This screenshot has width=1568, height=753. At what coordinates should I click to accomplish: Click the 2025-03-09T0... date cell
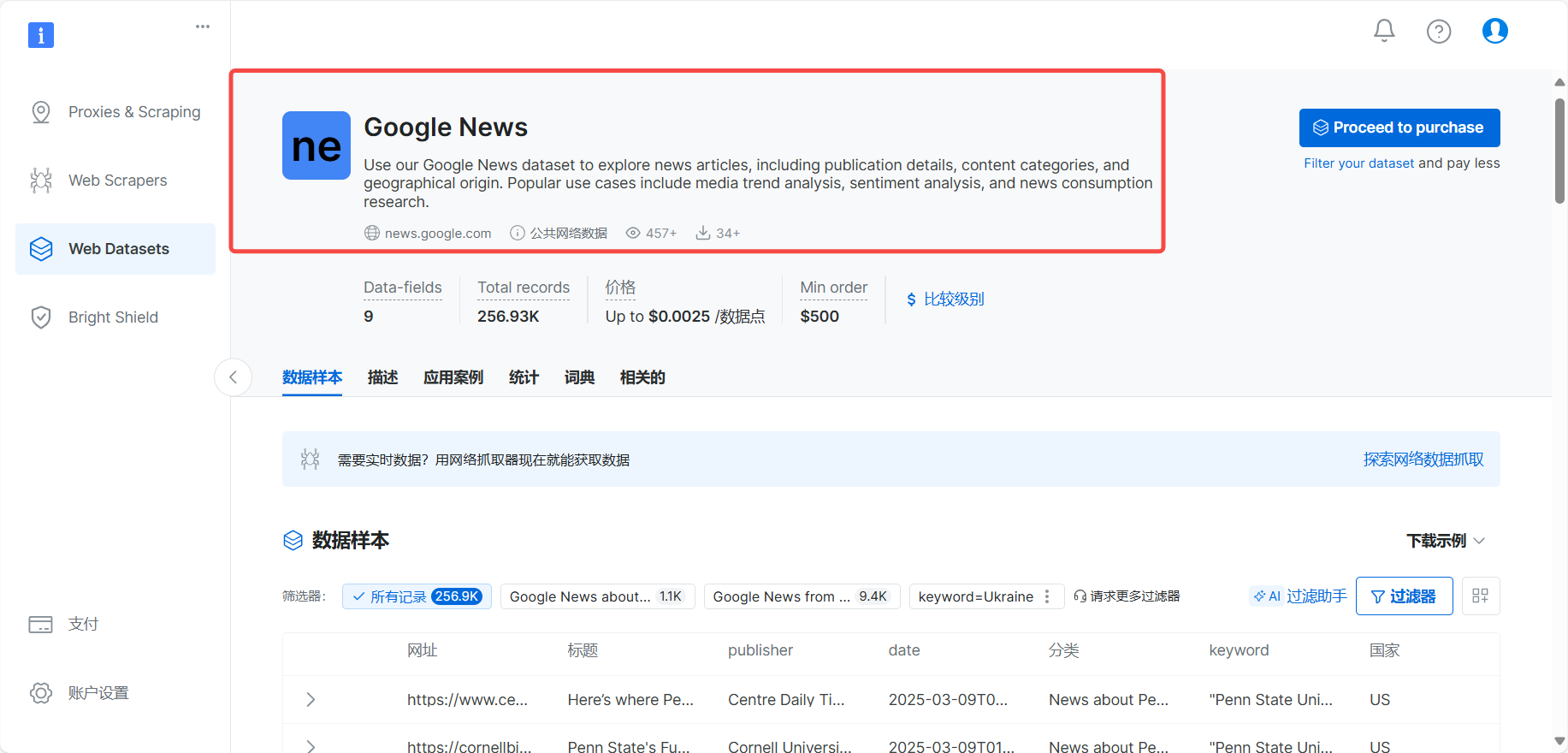pyautogui.click(x=948, y=700)
